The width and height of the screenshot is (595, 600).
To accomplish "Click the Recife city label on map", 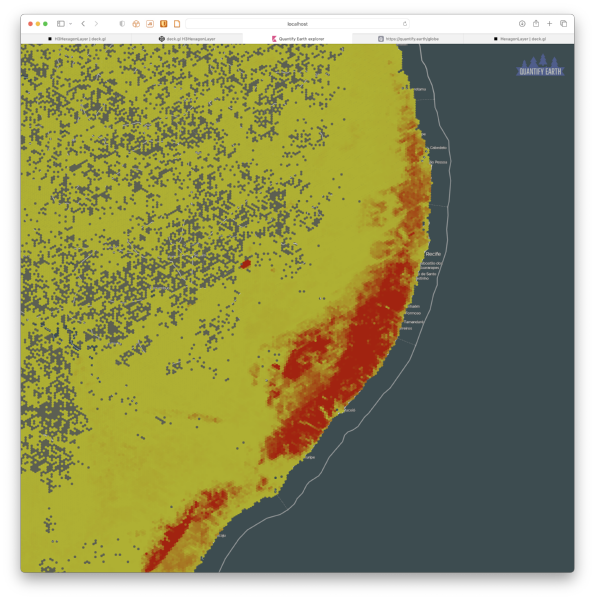I will coord(433,254).
